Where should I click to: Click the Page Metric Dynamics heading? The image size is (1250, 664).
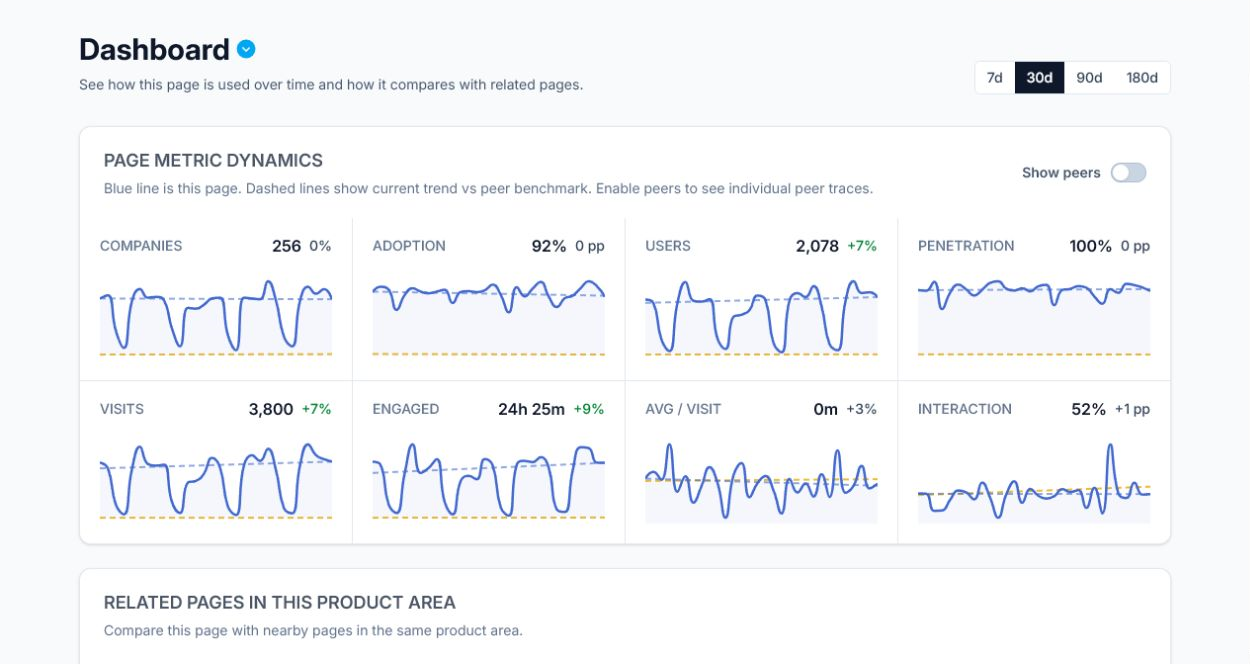point(213,160)
